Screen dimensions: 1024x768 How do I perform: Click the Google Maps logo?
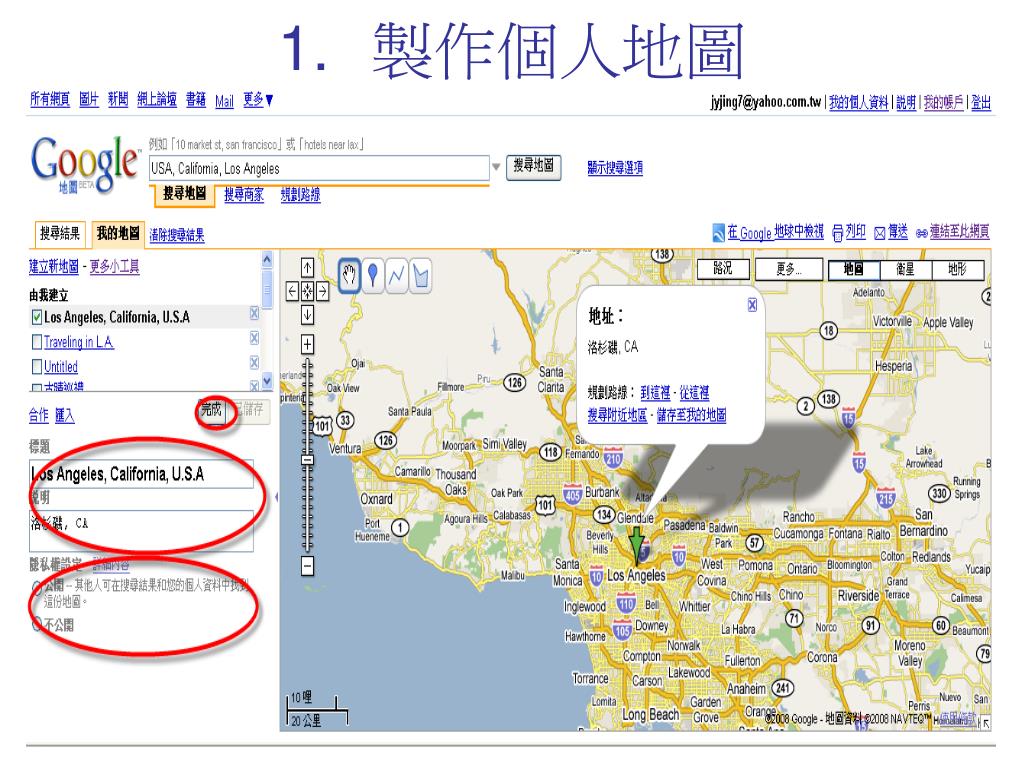click(84, 165)
